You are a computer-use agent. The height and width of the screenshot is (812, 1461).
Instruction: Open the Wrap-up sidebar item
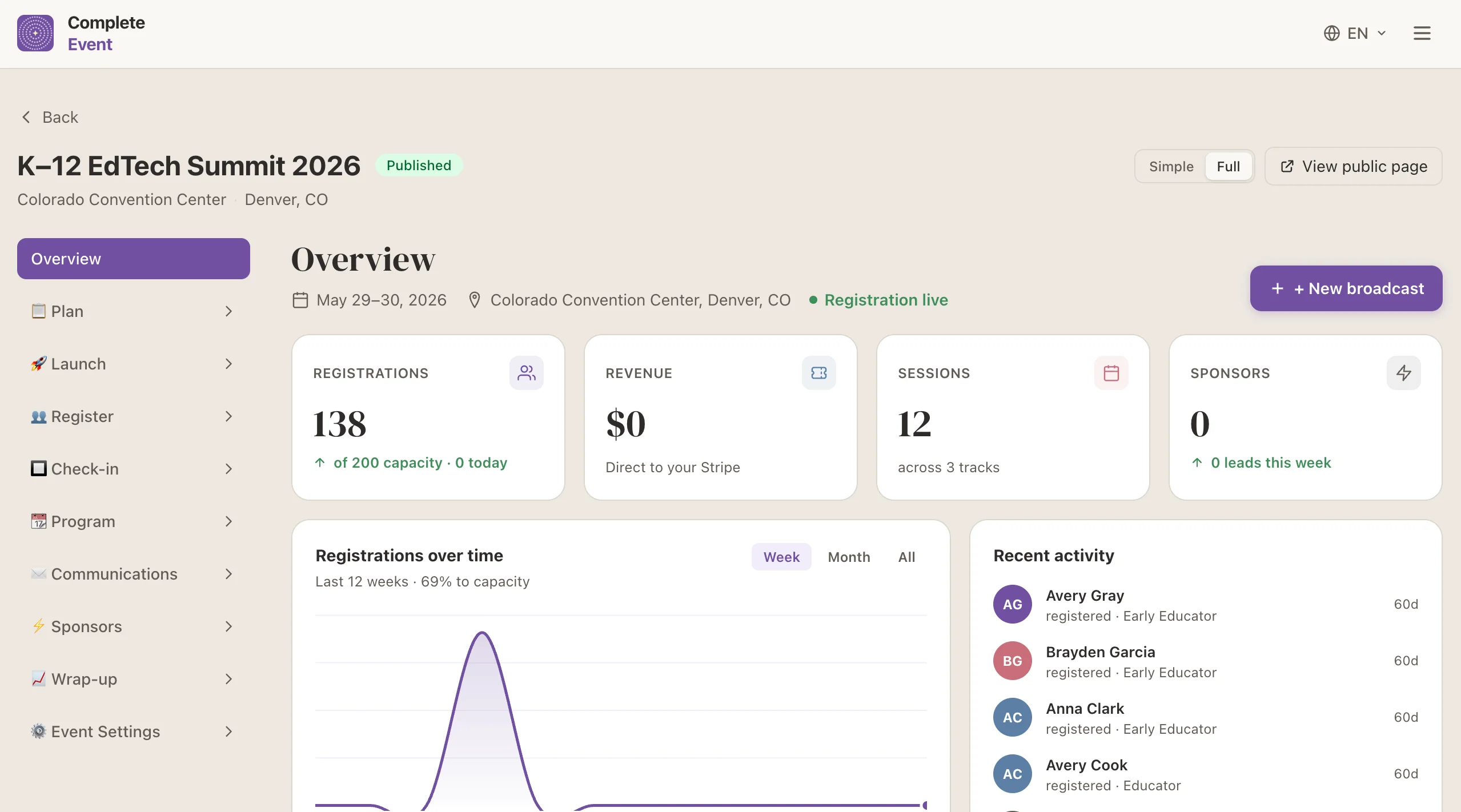click(133, 679)
